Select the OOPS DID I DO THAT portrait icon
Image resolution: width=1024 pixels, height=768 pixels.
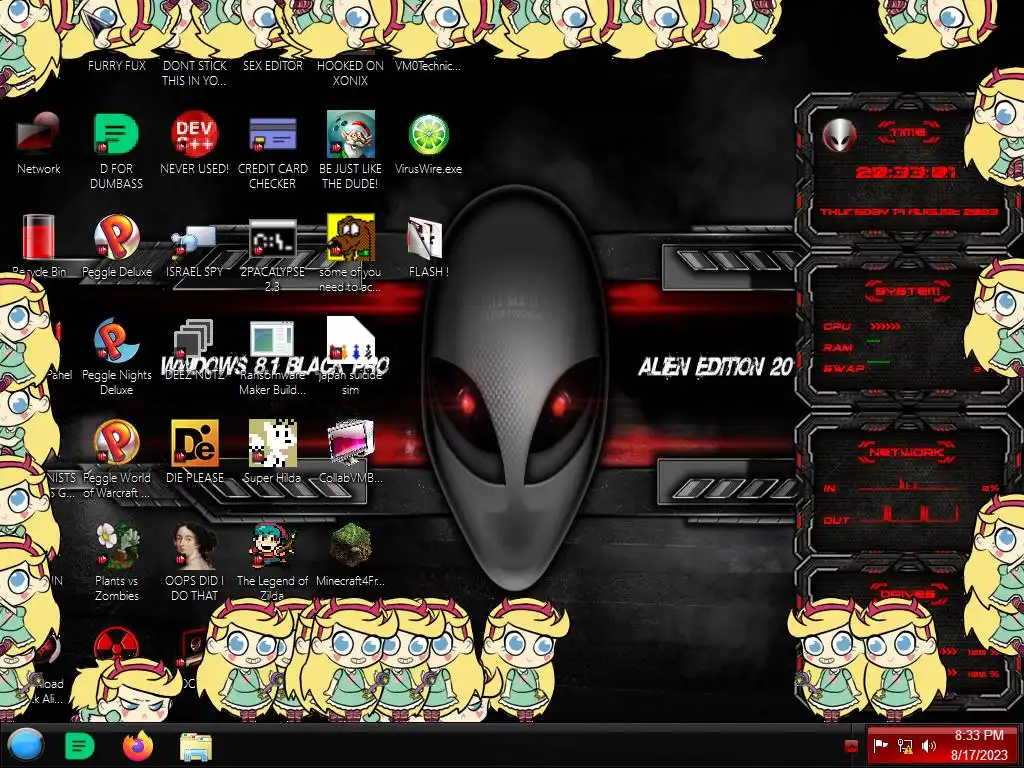pos(195,545)
